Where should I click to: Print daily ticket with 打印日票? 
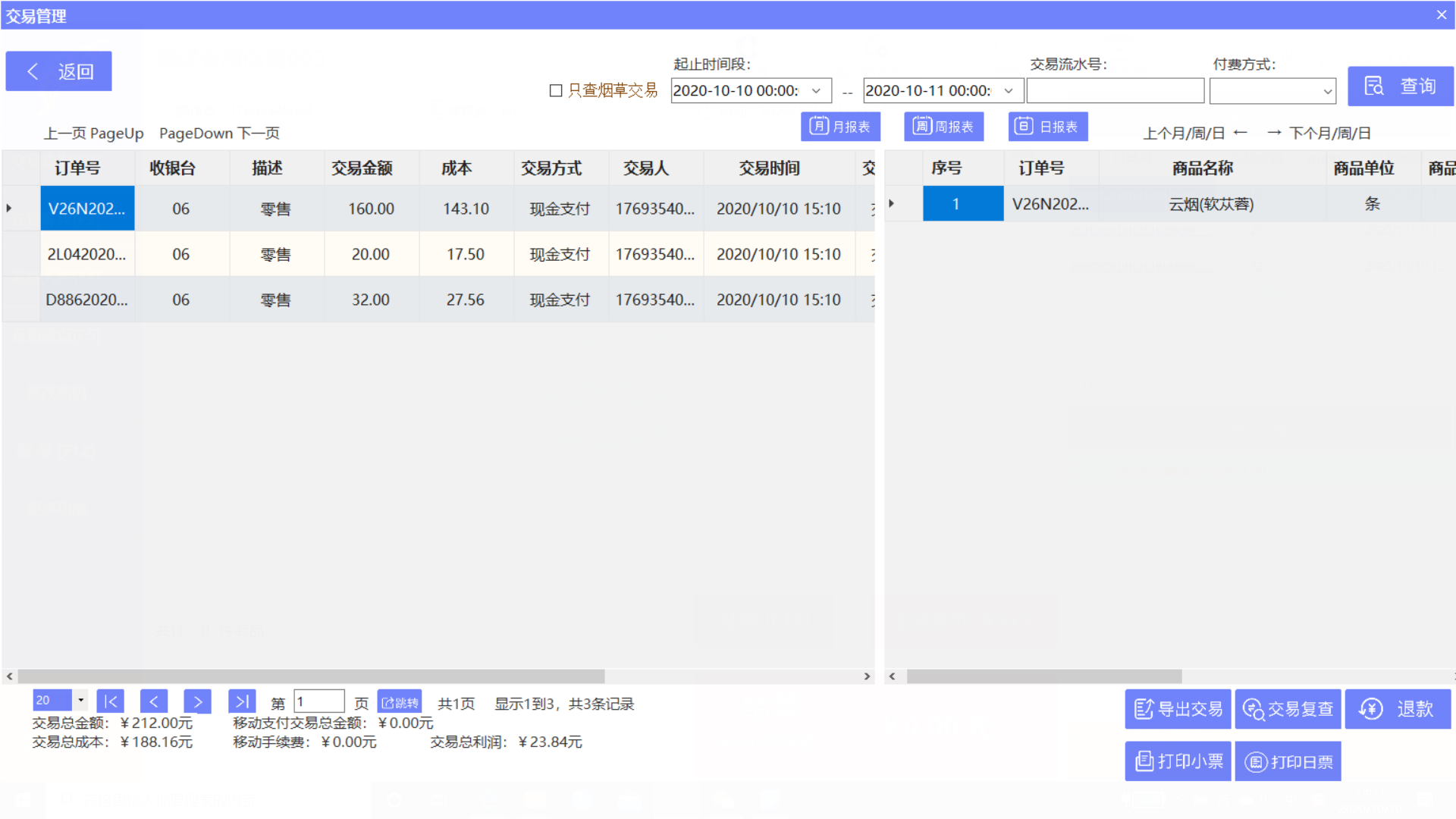click(x=1287, y=761)
